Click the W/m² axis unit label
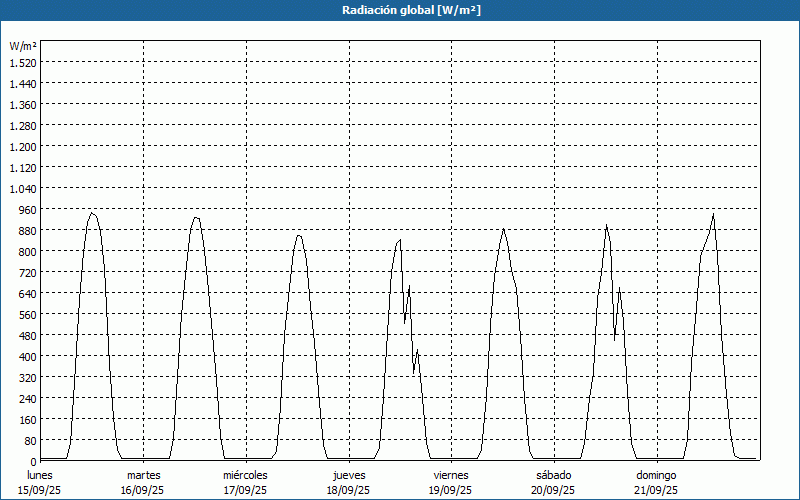Screen dimensions: 800x500 point(23,46)
